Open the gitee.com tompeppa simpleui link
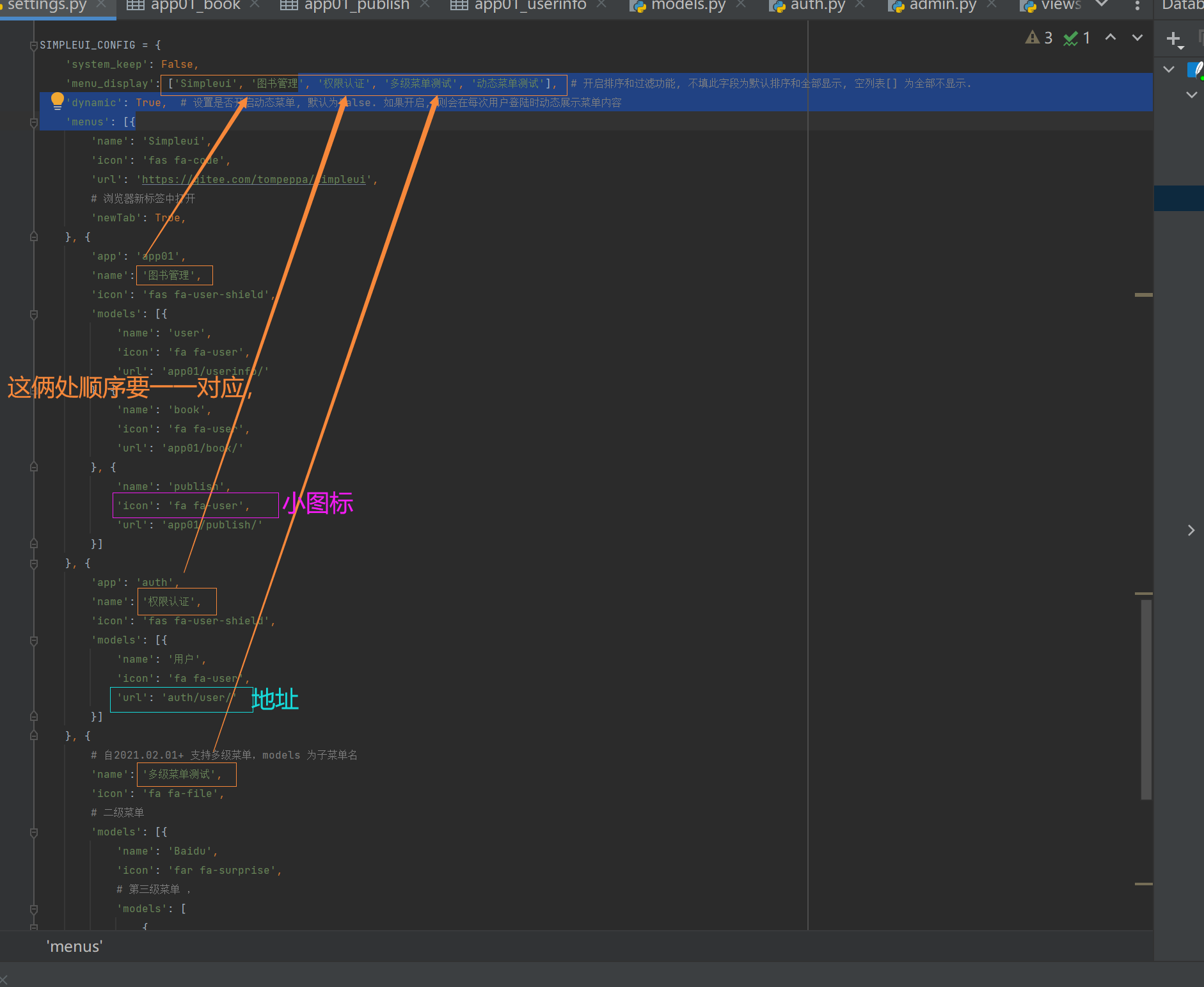1204x987 pixels. click(254, 180)
